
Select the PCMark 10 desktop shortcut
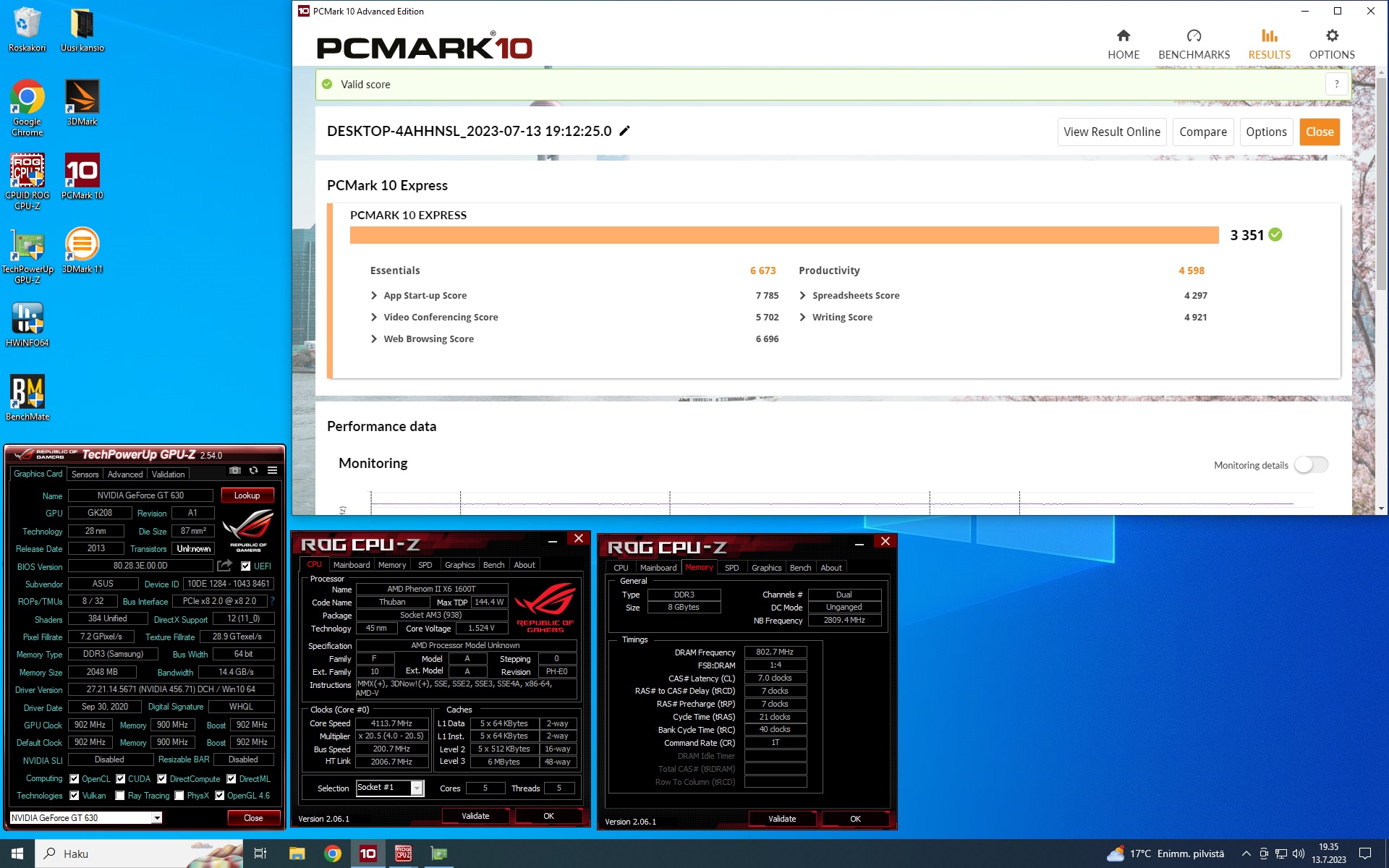pos(82,176)
